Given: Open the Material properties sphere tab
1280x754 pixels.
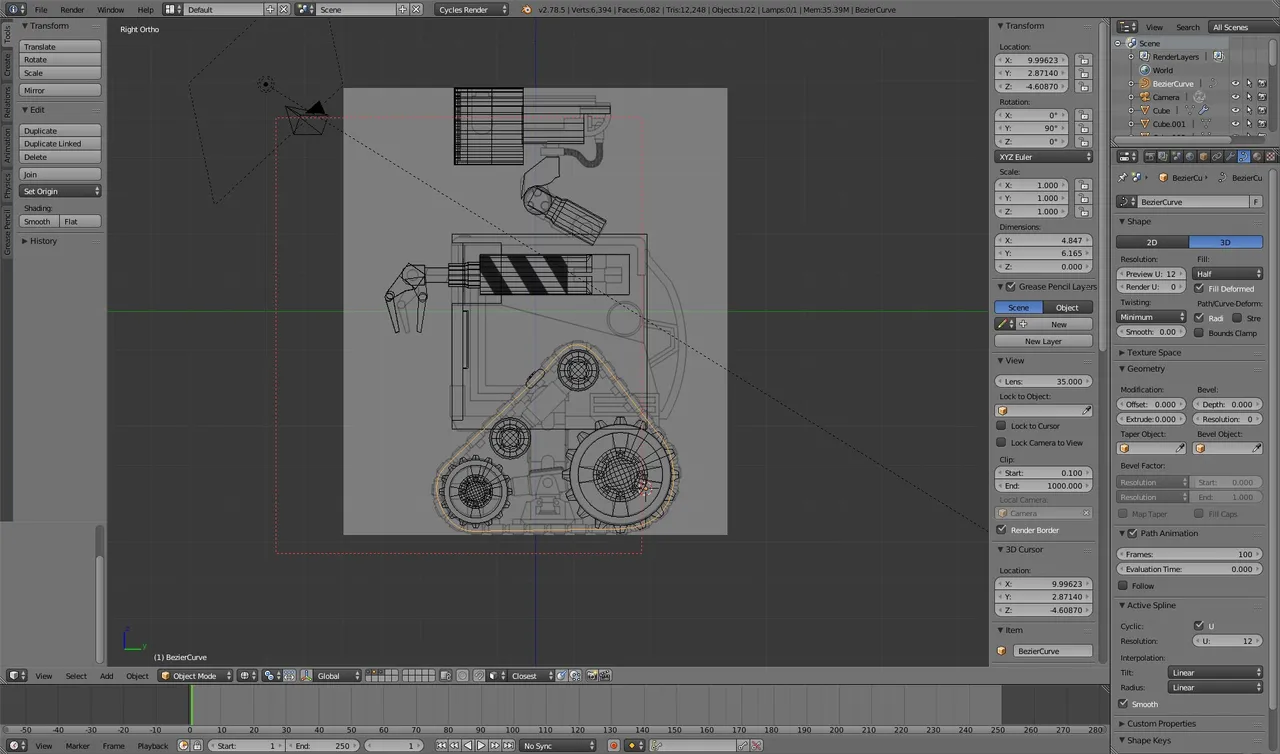Looking at the screenshot, I should tap(1257, 156).
